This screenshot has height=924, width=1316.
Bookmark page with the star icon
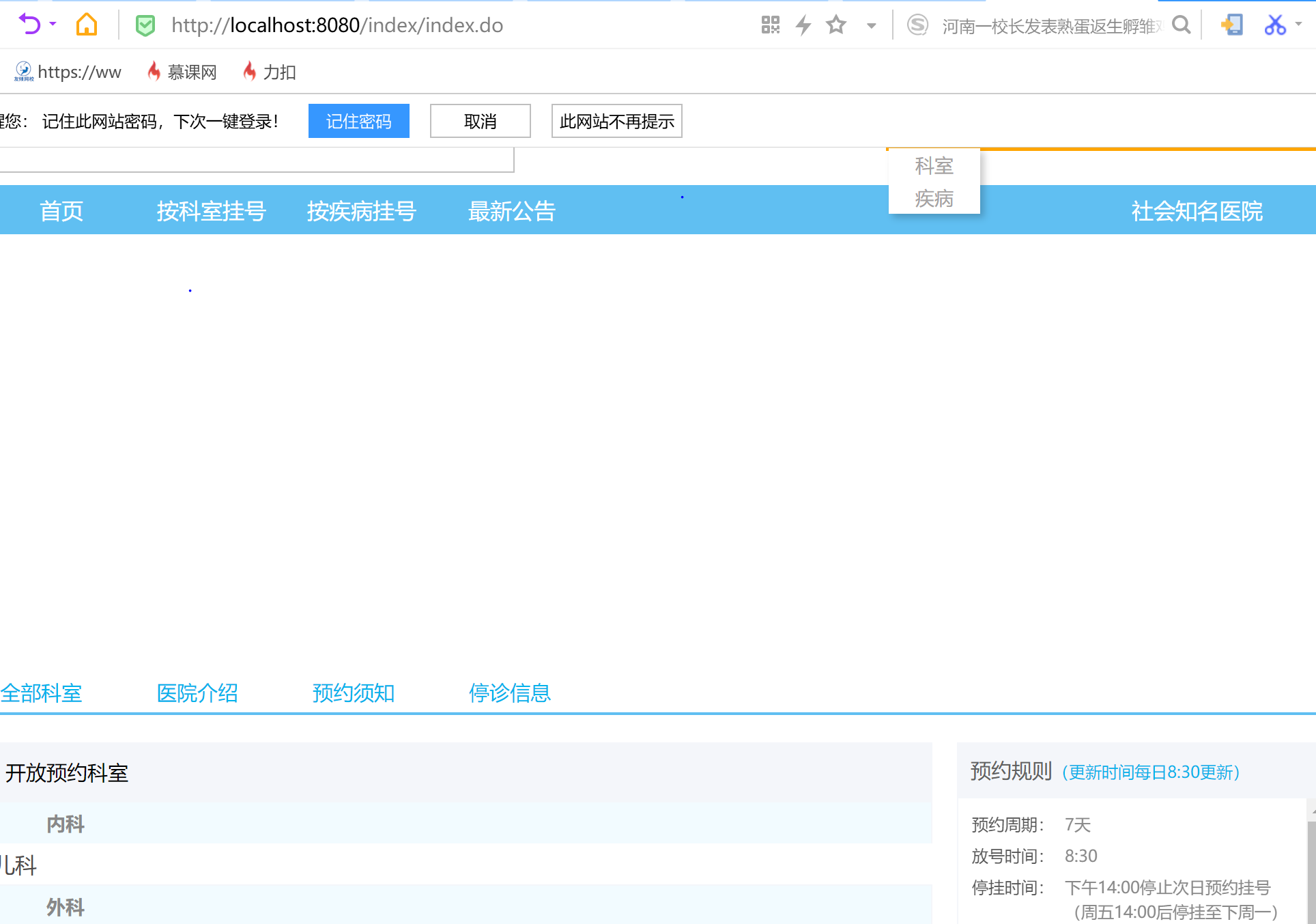[x=836, y=25]
